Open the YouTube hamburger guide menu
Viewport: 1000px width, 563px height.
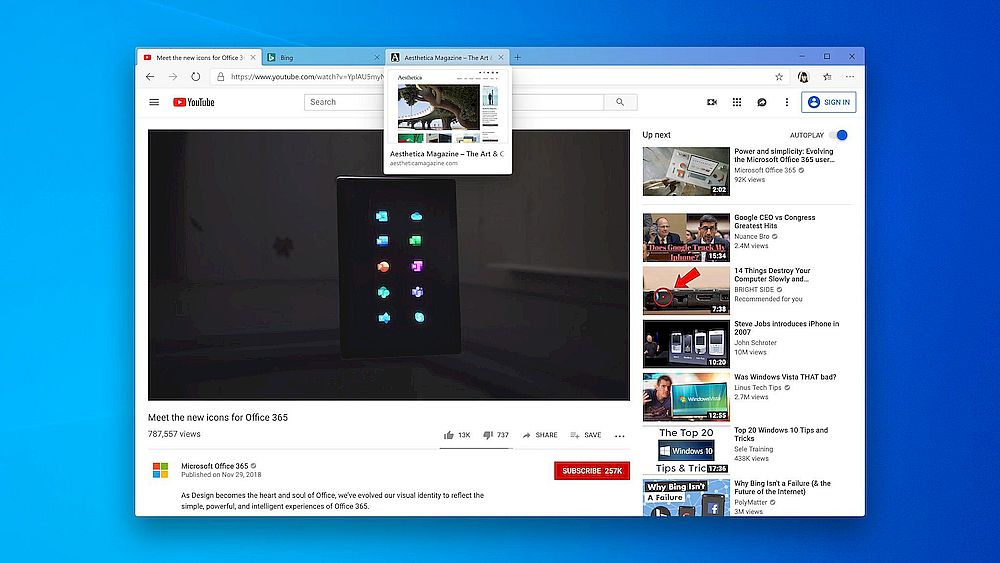click(154, 102)
